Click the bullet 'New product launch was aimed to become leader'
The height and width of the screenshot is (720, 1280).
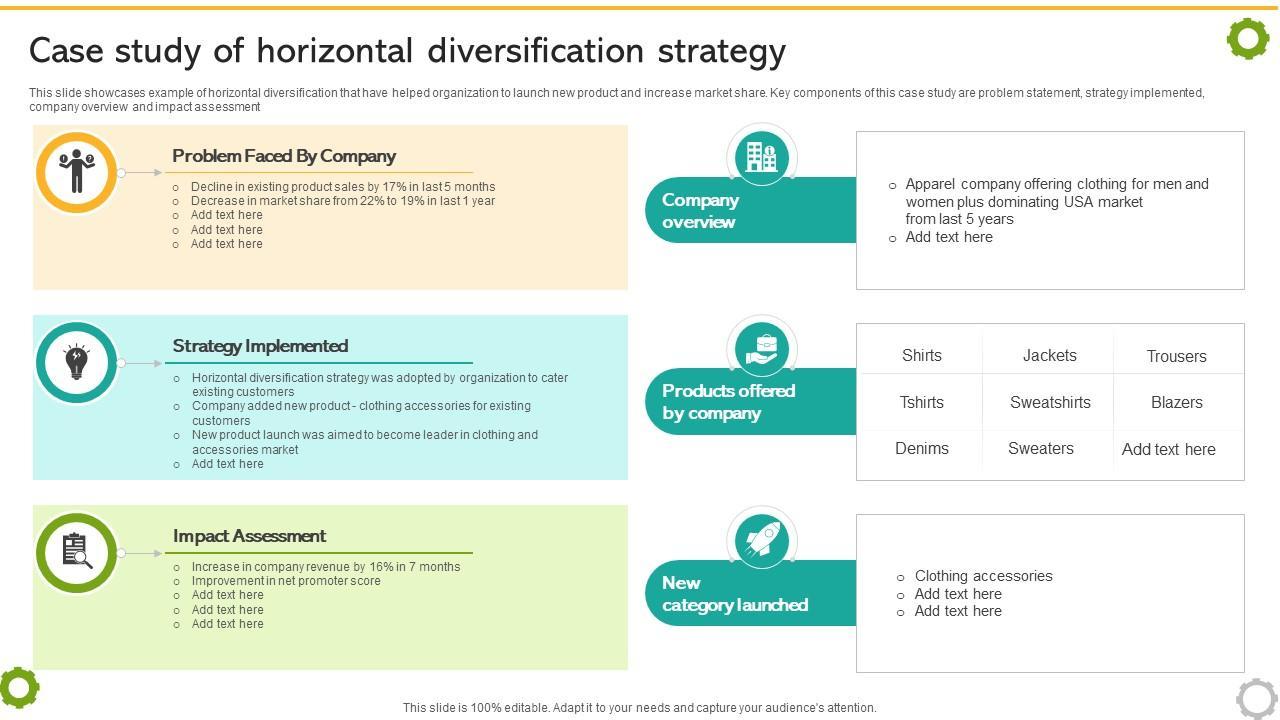[x=365, y=442]
